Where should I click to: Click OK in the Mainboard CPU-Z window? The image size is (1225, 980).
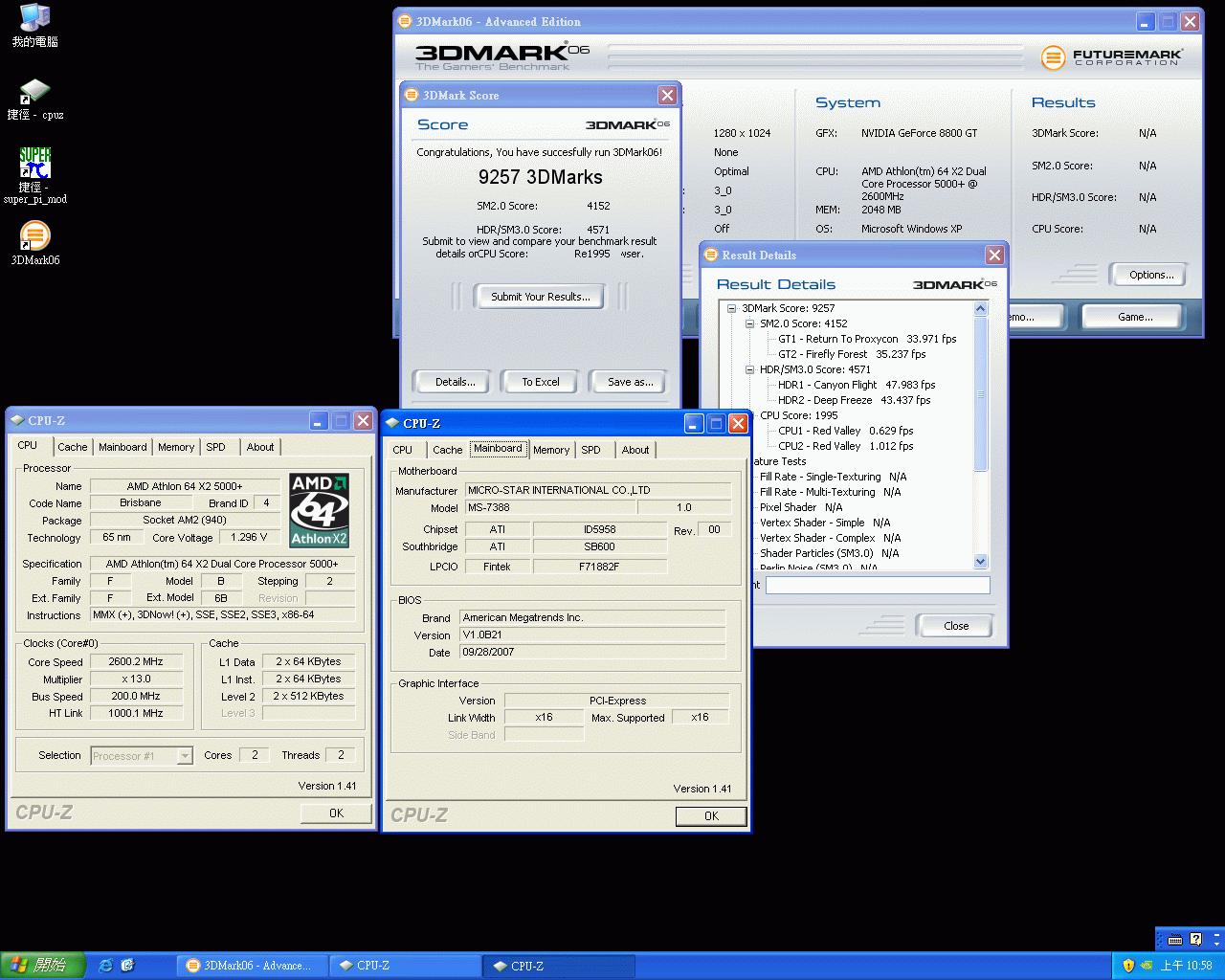[711, 816]
